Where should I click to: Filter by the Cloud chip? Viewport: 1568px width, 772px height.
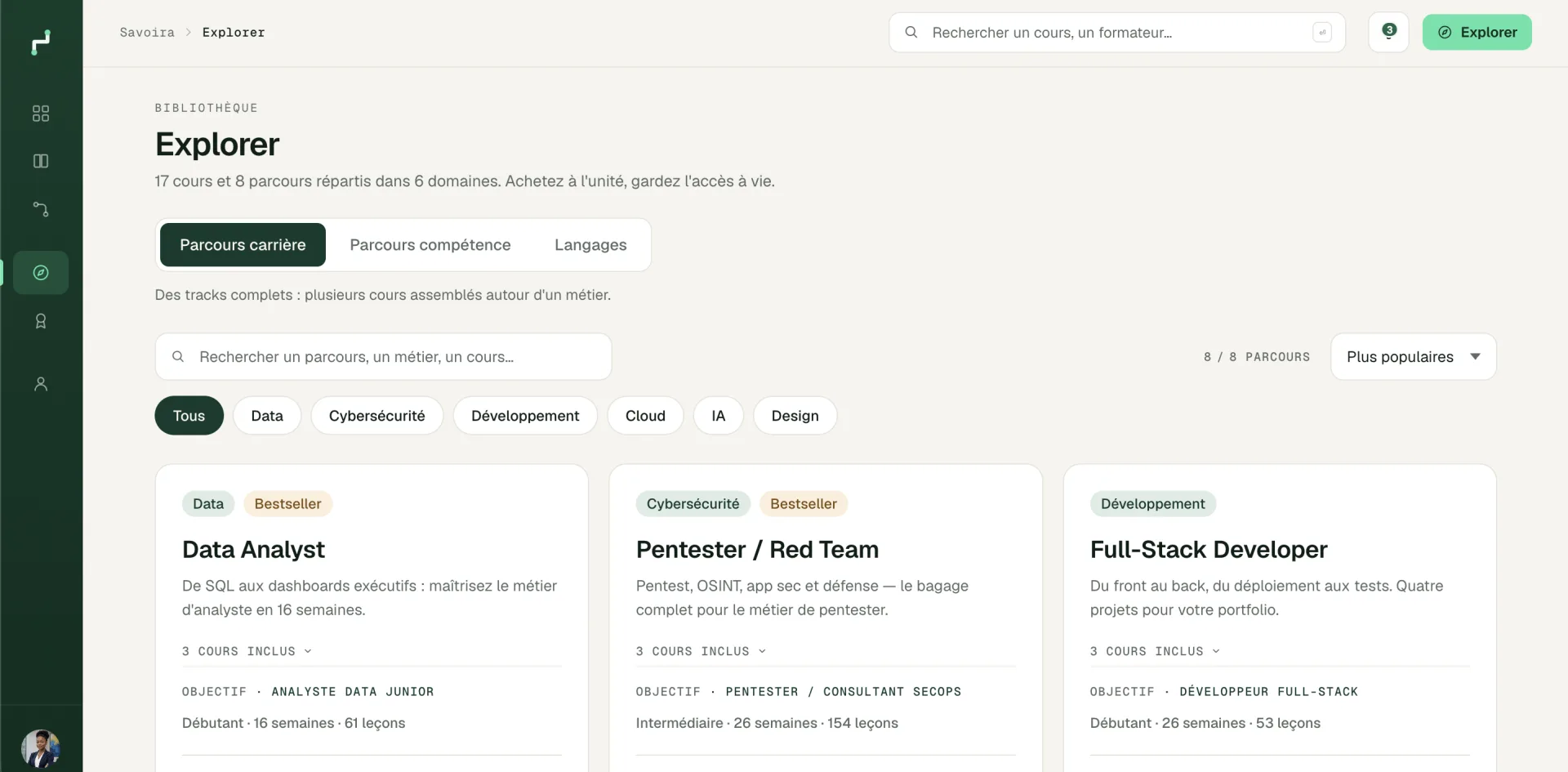coord(645,416)
